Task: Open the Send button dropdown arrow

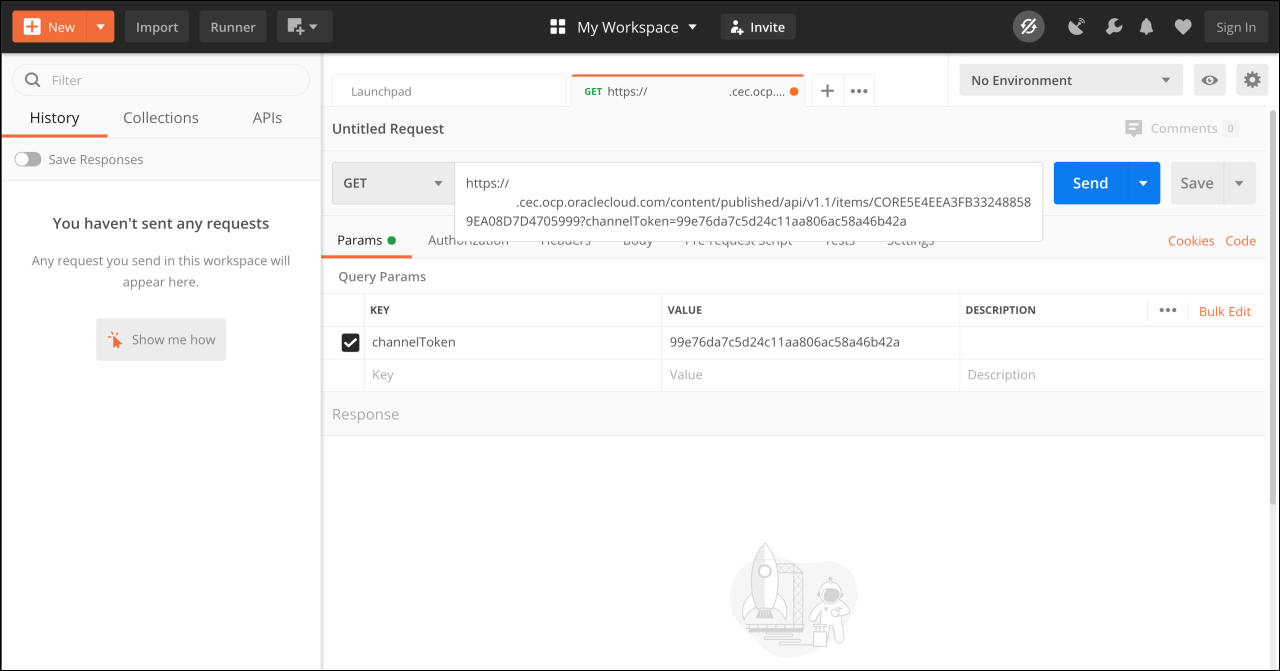Action: coord(1143,183)
